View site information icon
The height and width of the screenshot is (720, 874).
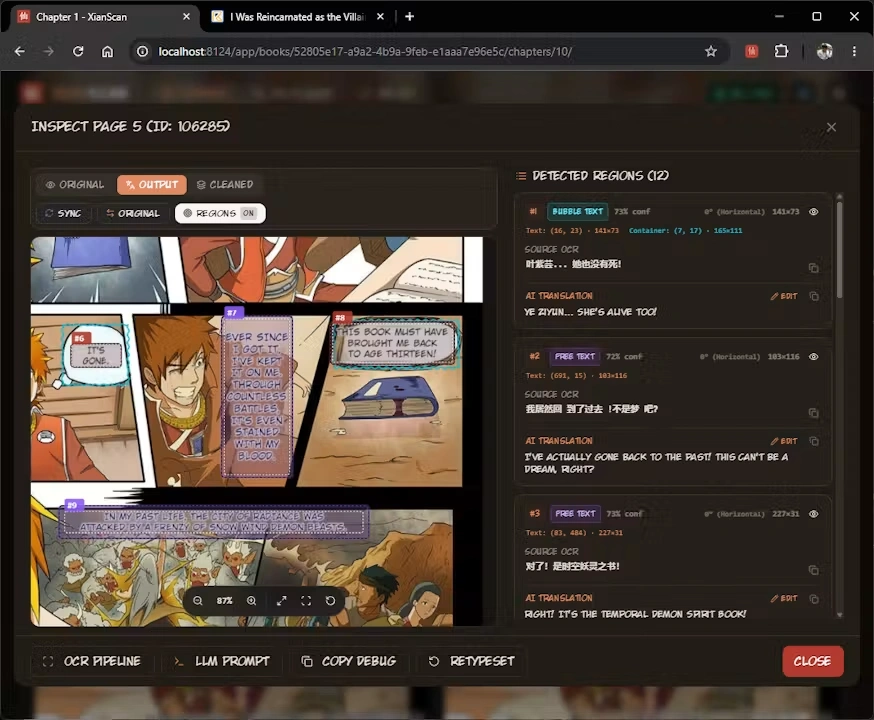pos(143,51)
